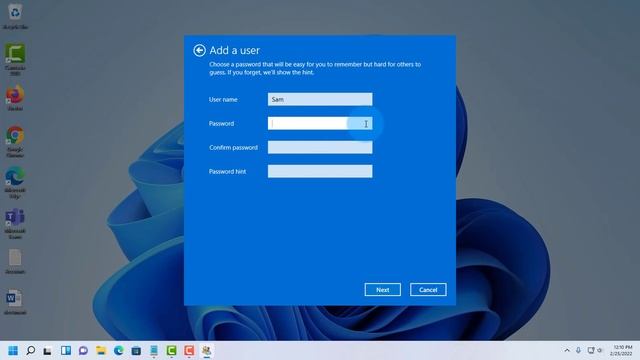Screen dimensions: 640x360
Task: Click the green Camtasia taskbar icon
Action: (171, 351)
